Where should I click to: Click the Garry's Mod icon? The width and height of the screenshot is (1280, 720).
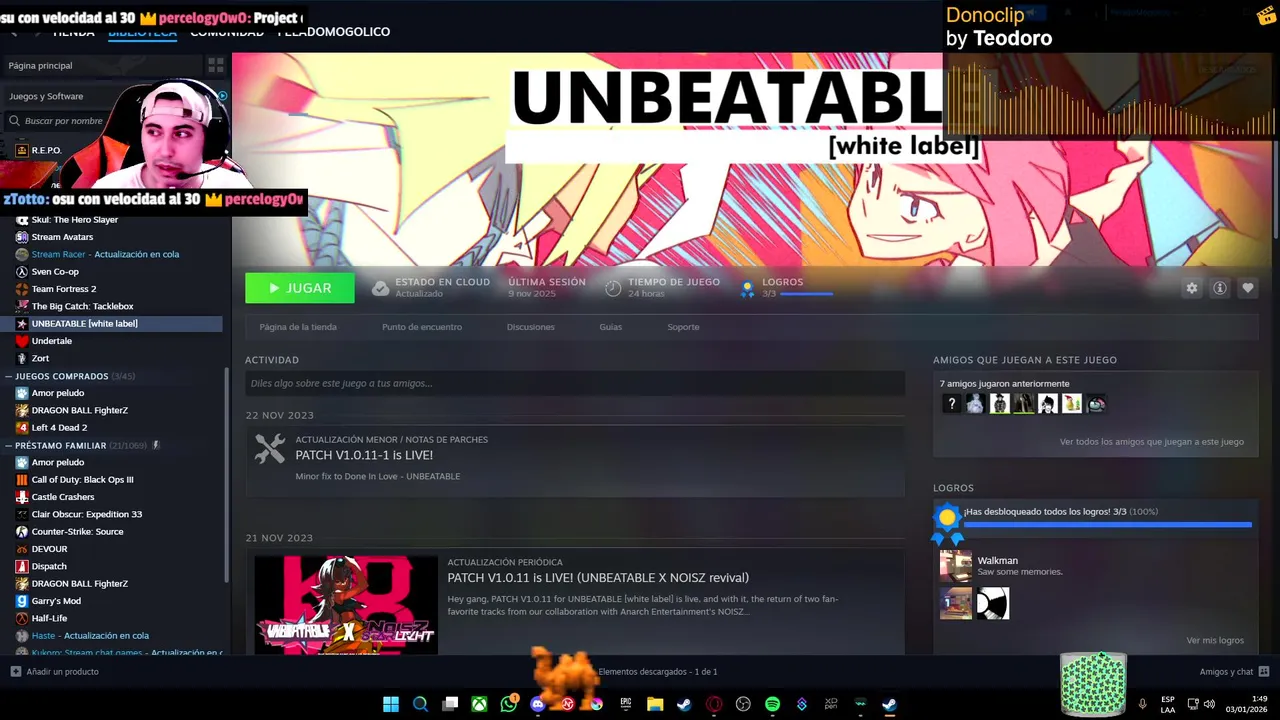22,601
